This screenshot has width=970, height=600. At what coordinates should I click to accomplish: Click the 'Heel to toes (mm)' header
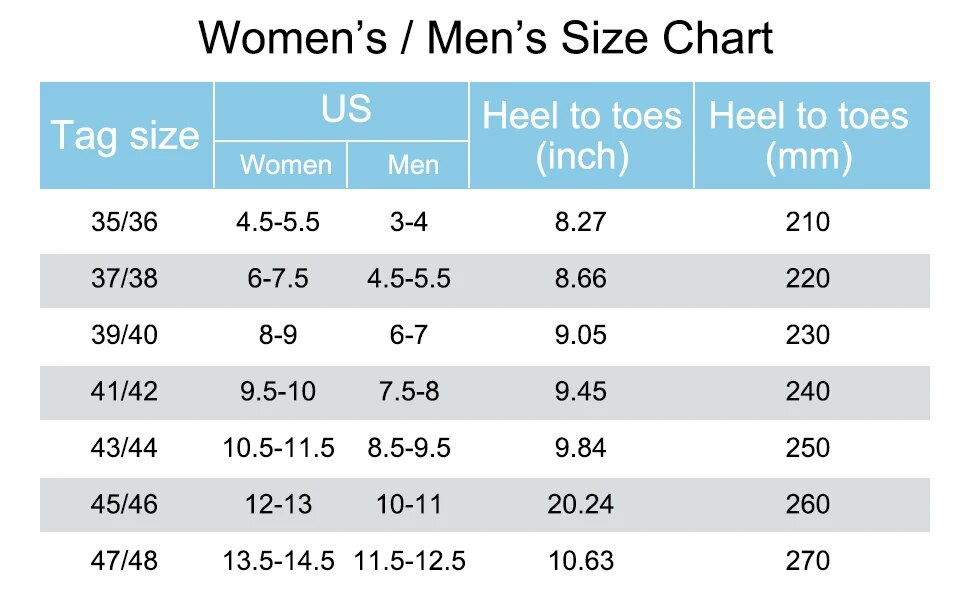812,135
